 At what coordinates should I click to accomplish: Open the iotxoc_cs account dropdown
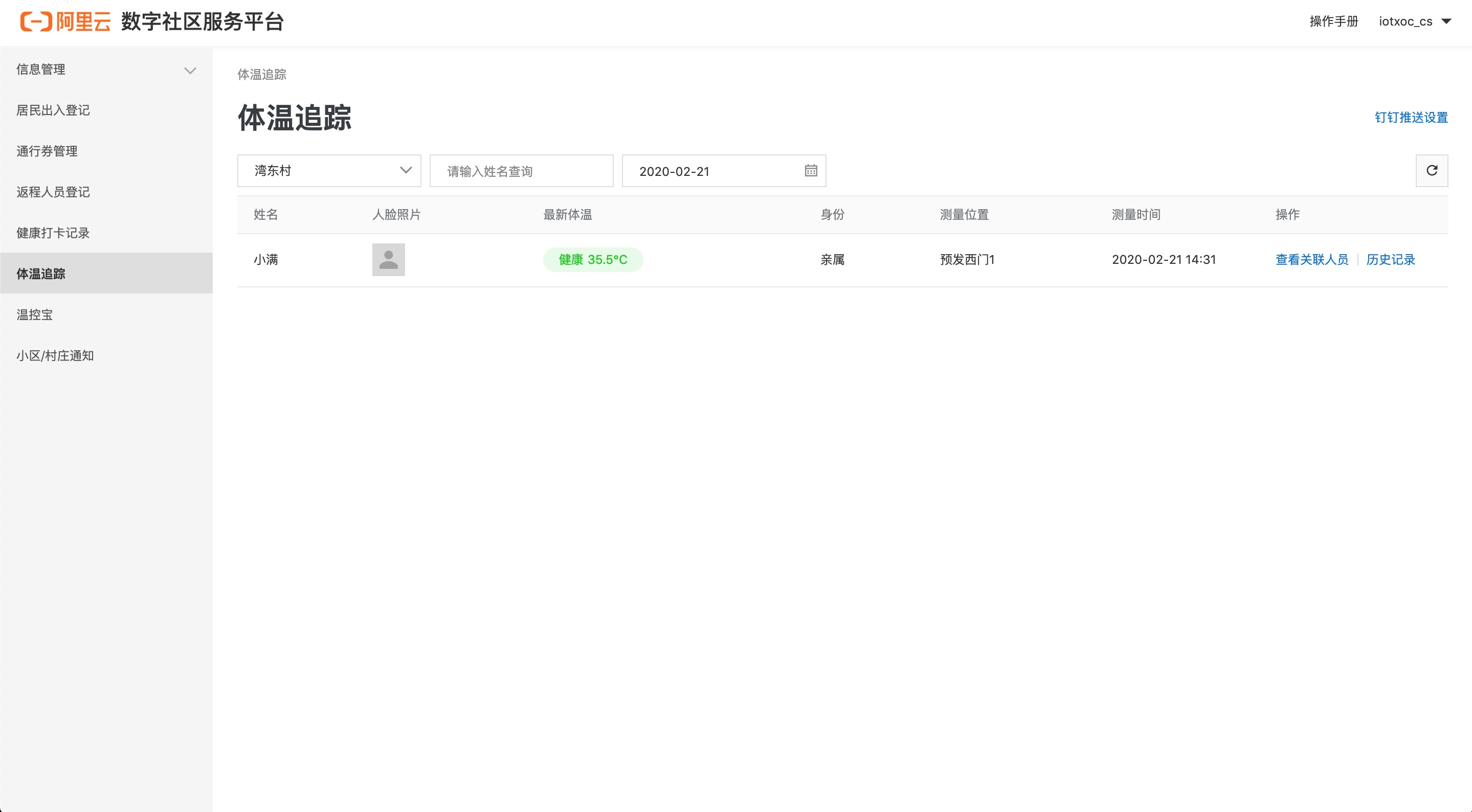click(1414, 21)
